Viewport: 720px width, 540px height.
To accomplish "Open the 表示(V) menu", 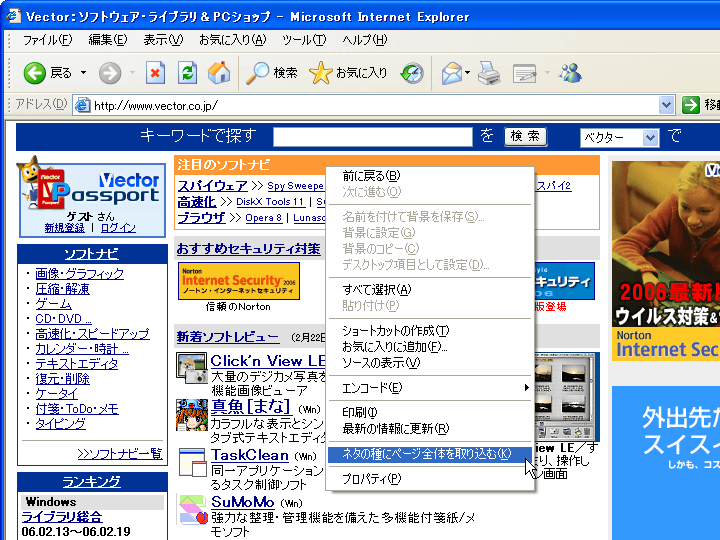I will click(163, 40).
